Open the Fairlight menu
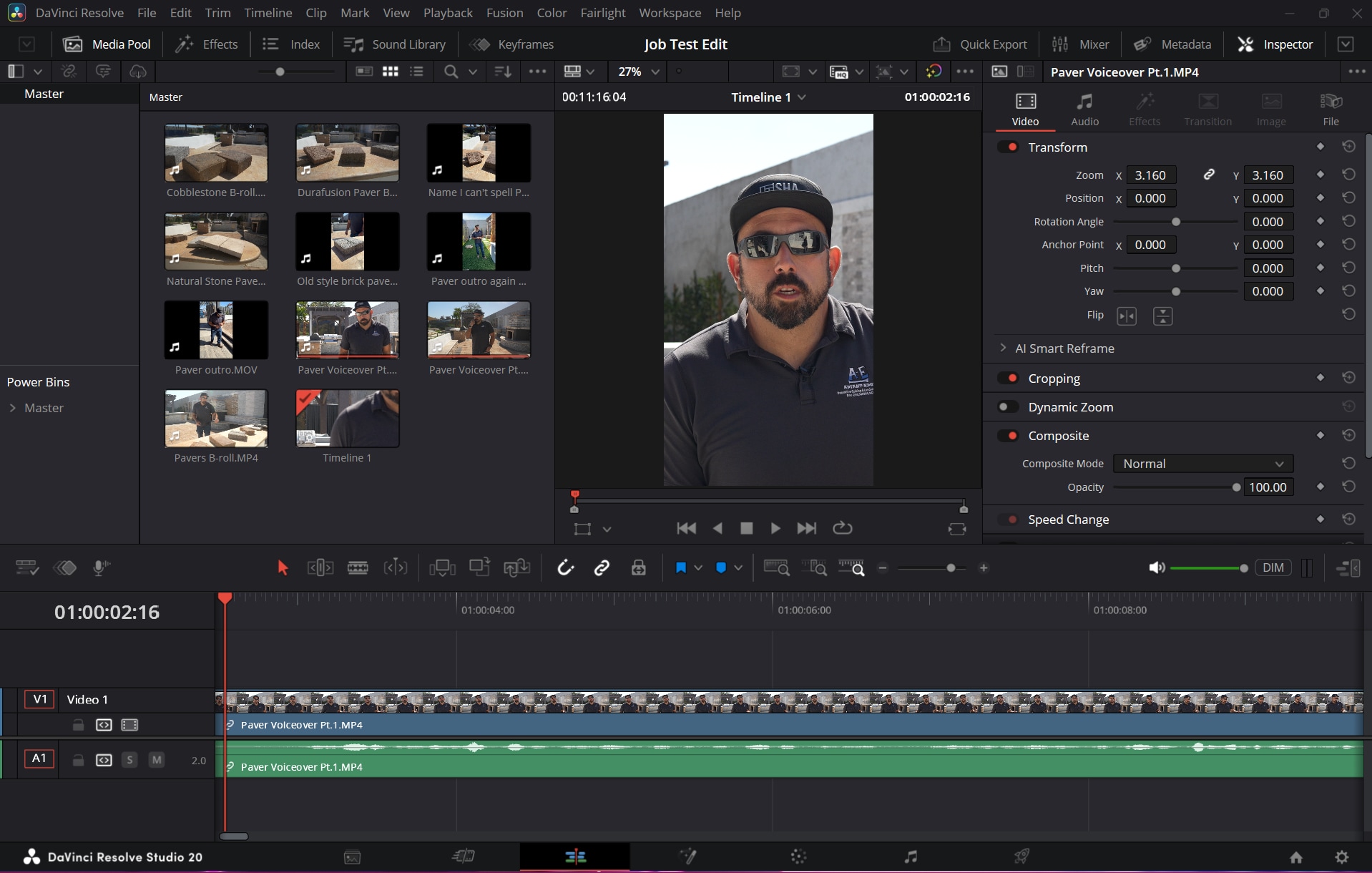1372x873 pixels. point(602,13)
